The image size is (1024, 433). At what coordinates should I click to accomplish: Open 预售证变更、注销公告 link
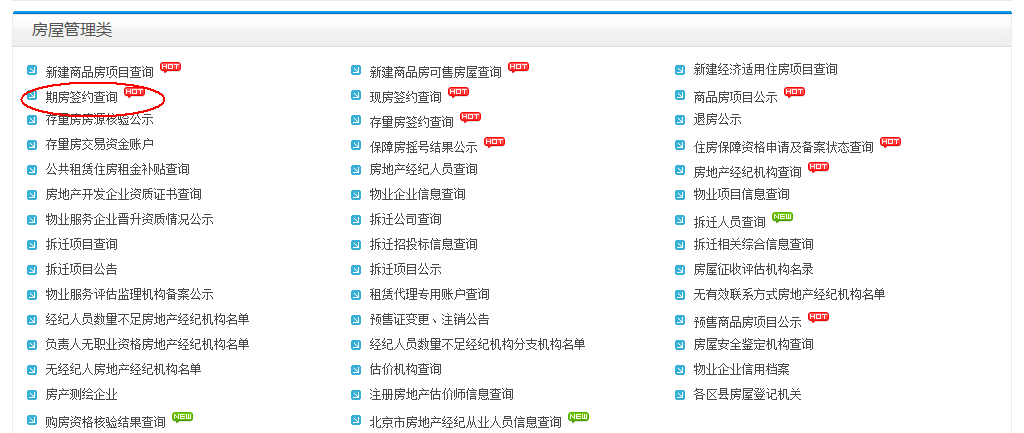[x=429, y=319]
